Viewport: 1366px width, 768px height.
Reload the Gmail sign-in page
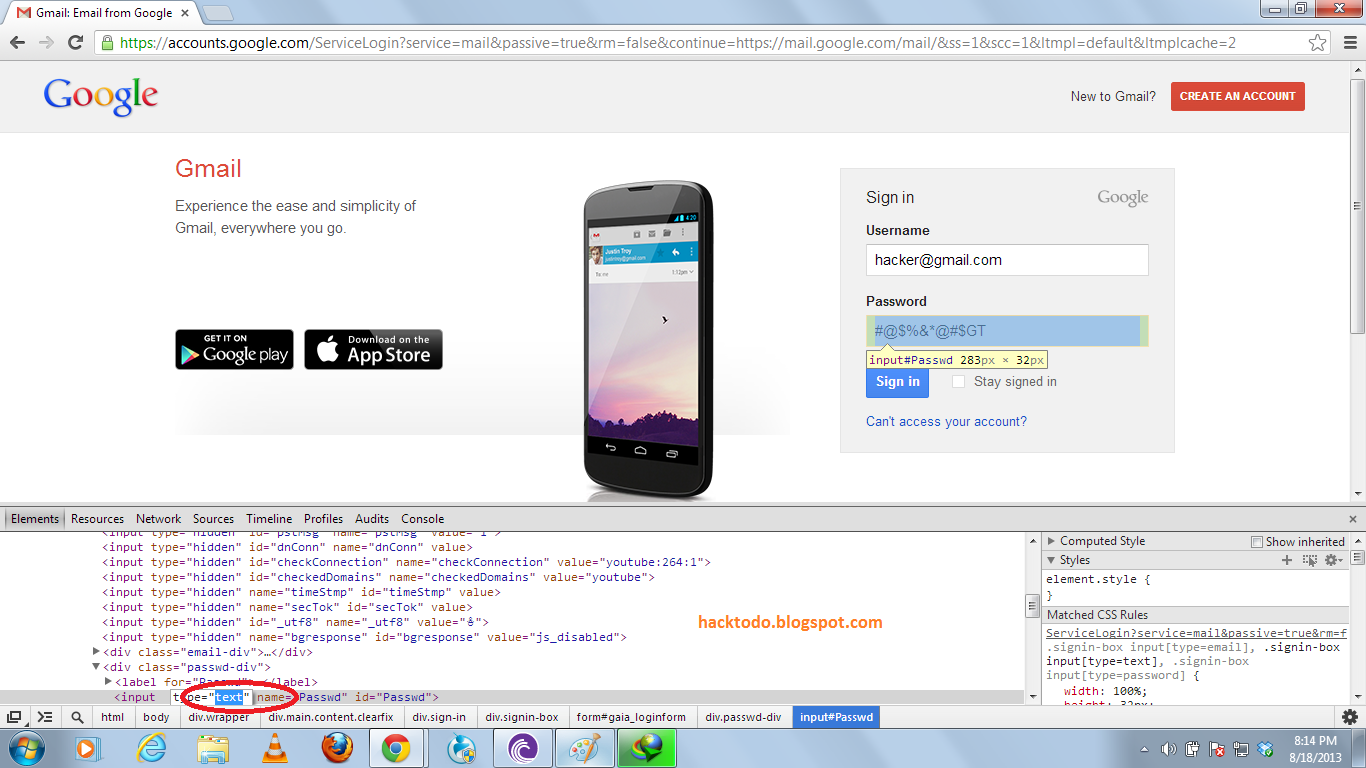click(75, 43)
